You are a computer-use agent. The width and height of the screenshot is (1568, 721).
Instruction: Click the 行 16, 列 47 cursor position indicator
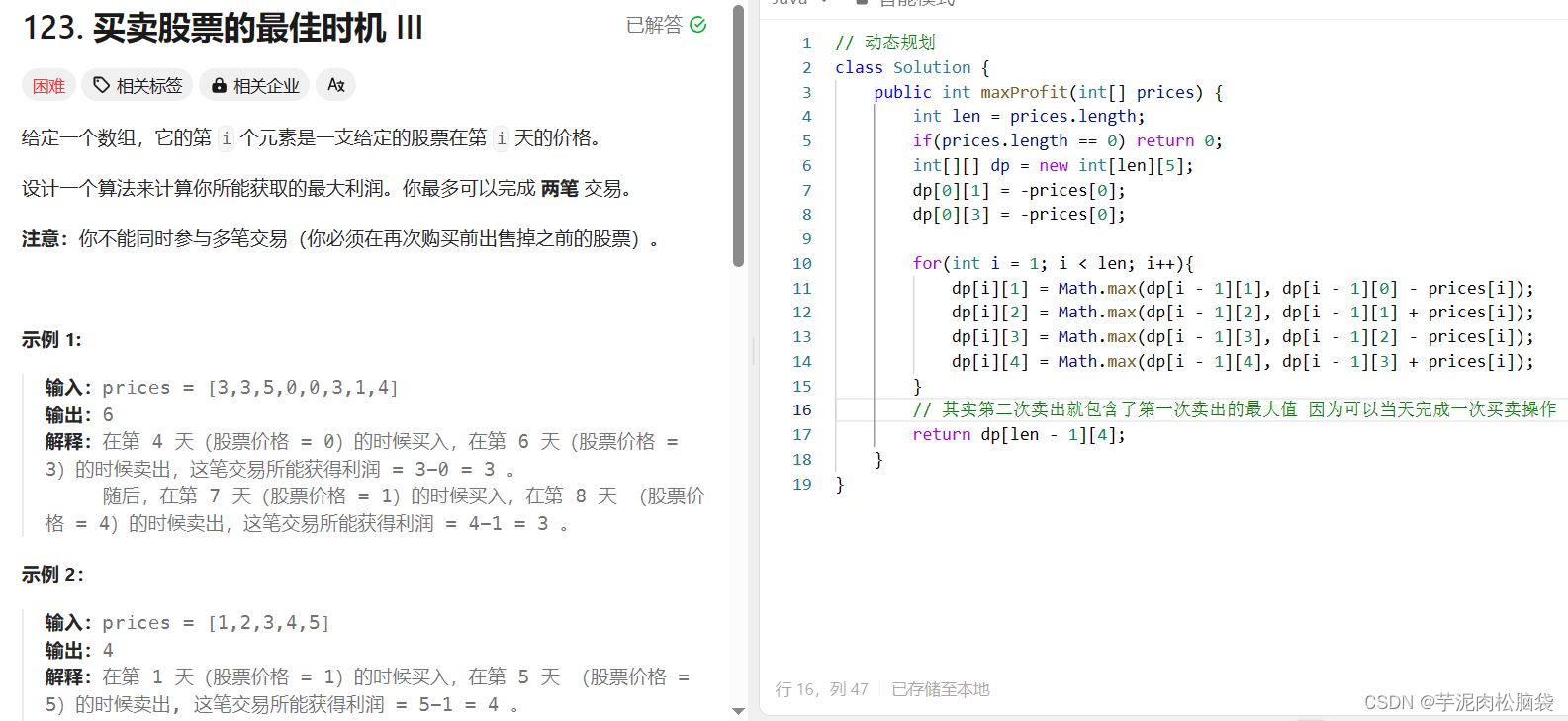[821, 689]
